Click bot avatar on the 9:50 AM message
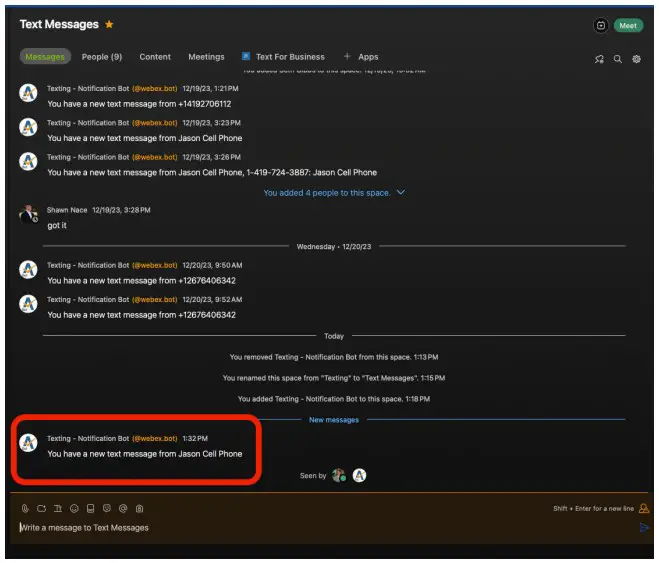Image resolution: width=659 pixels, height=563 pixels. click(x=29, y=270)
